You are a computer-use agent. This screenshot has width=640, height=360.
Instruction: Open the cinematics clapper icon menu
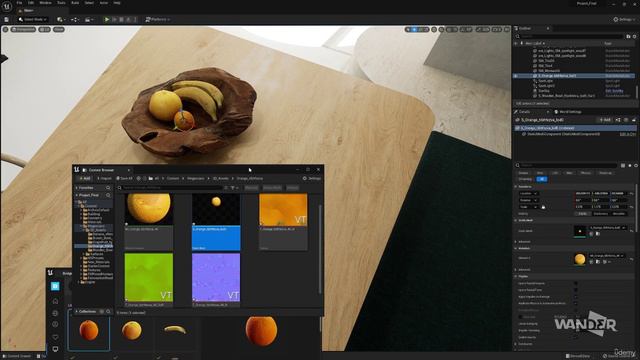click(x=88, y=19)
